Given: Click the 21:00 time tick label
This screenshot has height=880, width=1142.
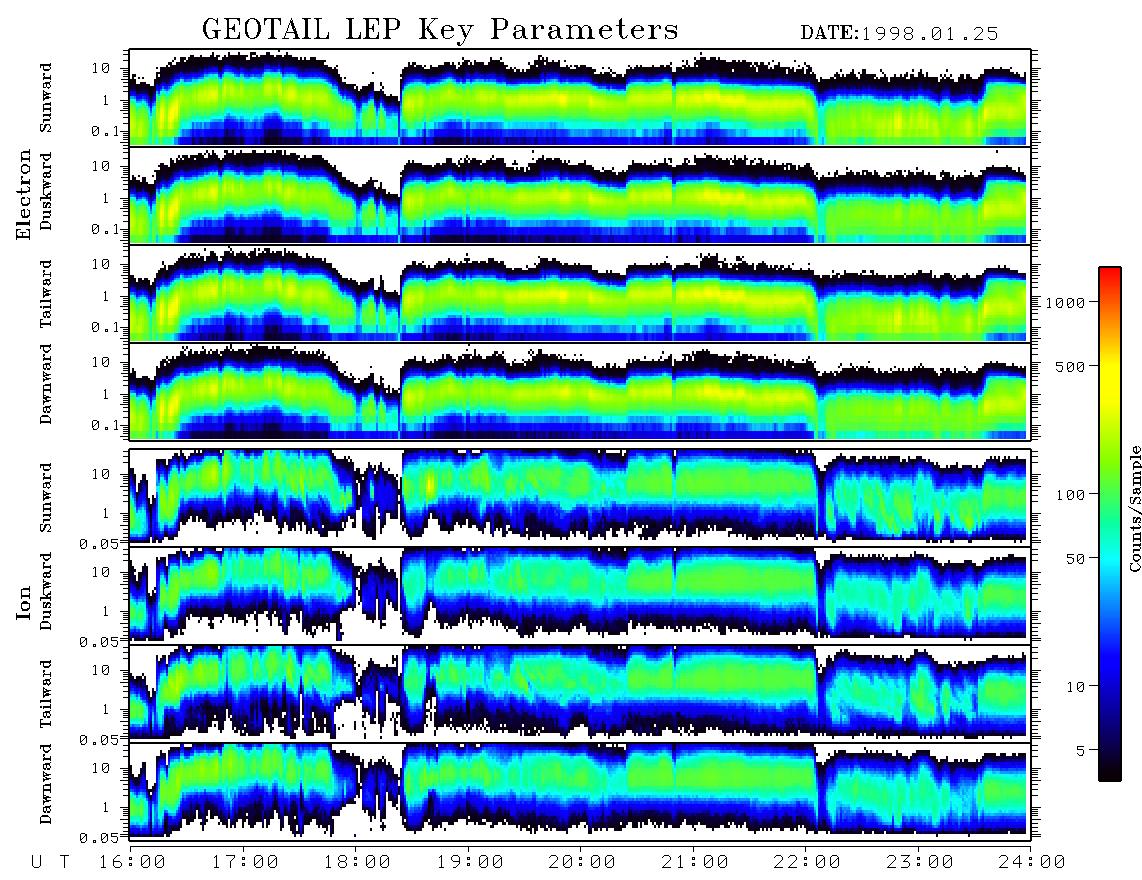Looking at the screenshot, I should tap(695, 862).
